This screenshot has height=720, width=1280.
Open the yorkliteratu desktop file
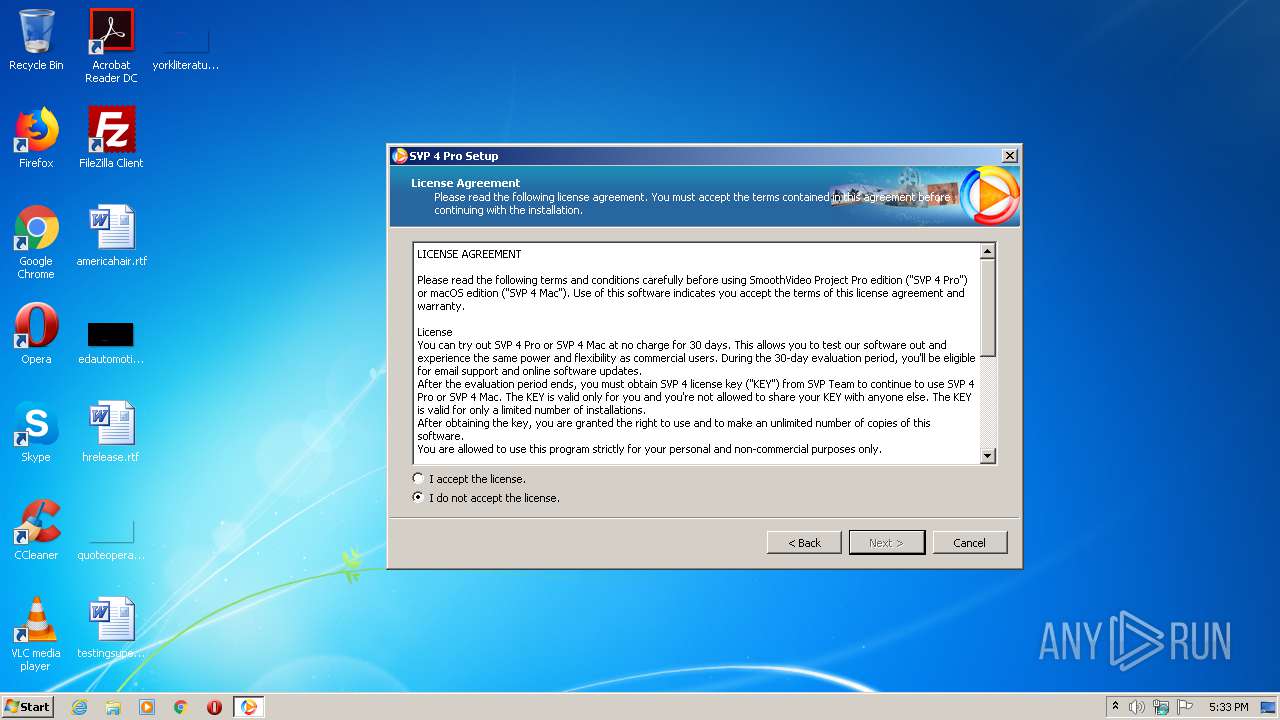[186, 48]
